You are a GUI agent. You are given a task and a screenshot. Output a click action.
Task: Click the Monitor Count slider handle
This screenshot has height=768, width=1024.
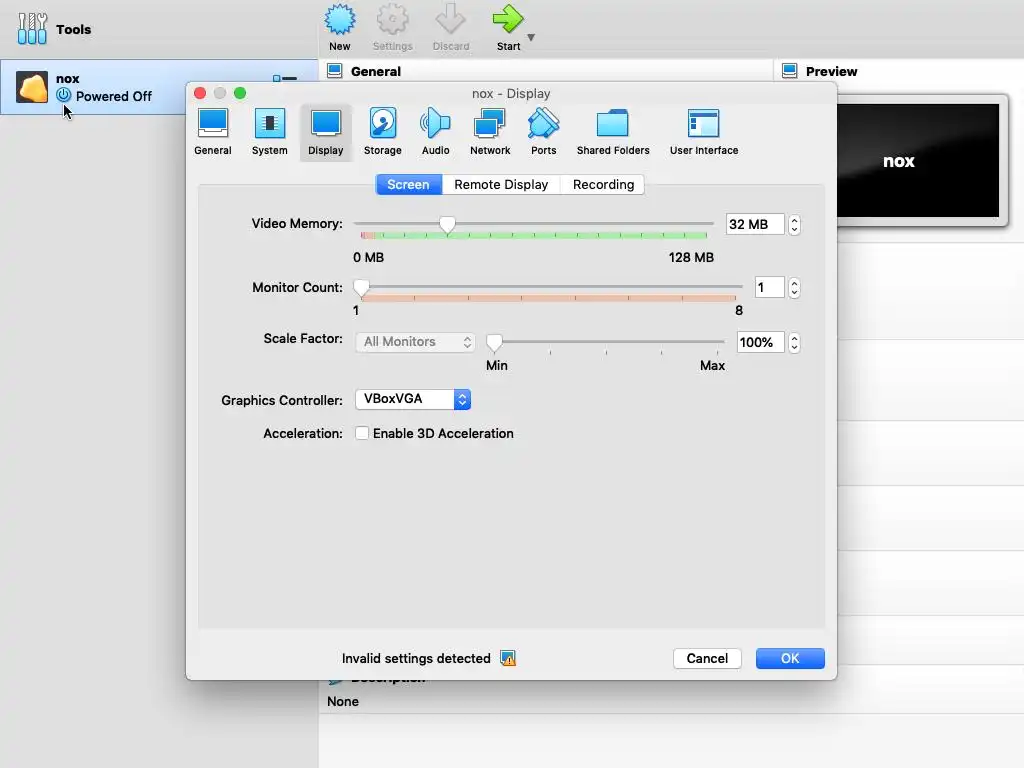point(361,288)
